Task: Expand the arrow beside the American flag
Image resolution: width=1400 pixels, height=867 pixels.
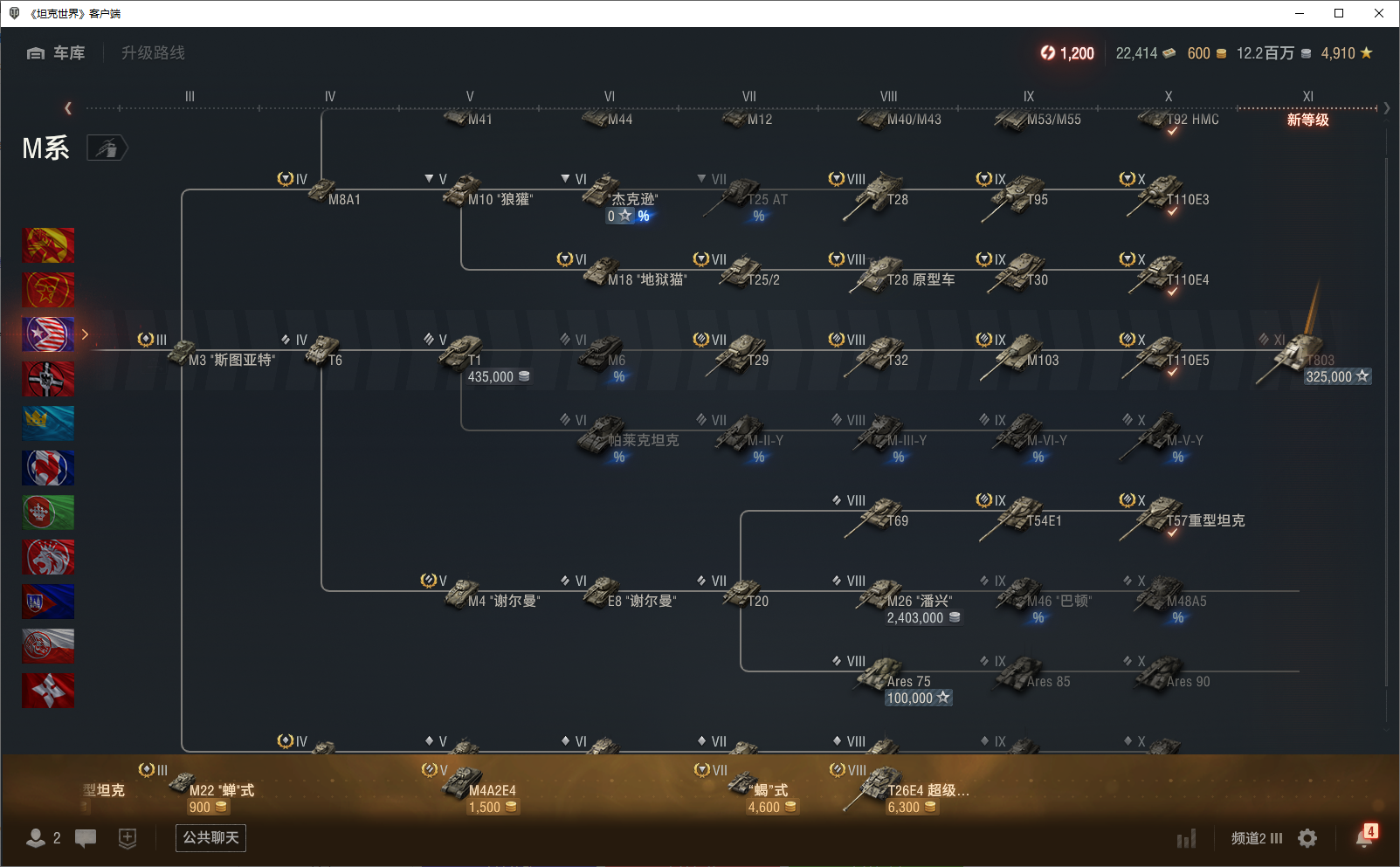Action: [x=85, y=334]
